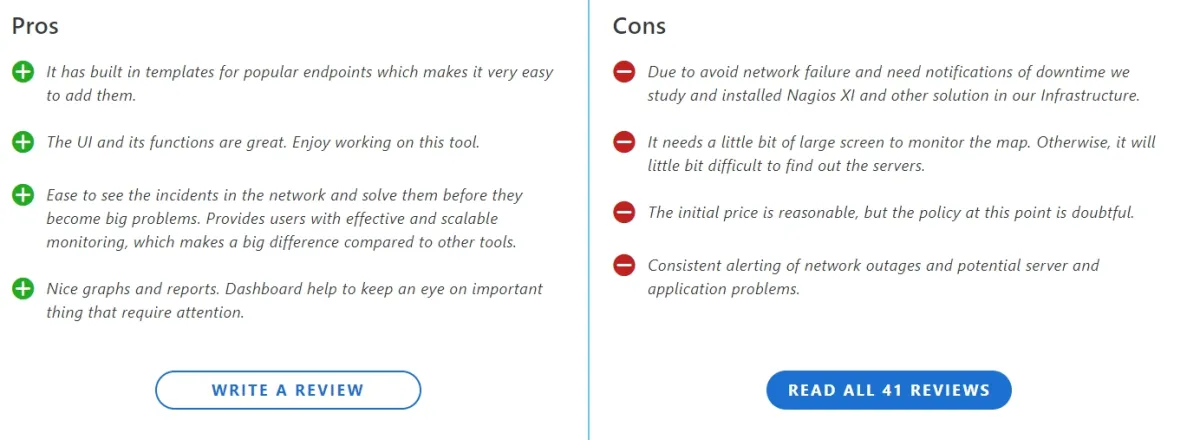Click the Cons heading
1200x440 pixels.
tap(639, 26)
